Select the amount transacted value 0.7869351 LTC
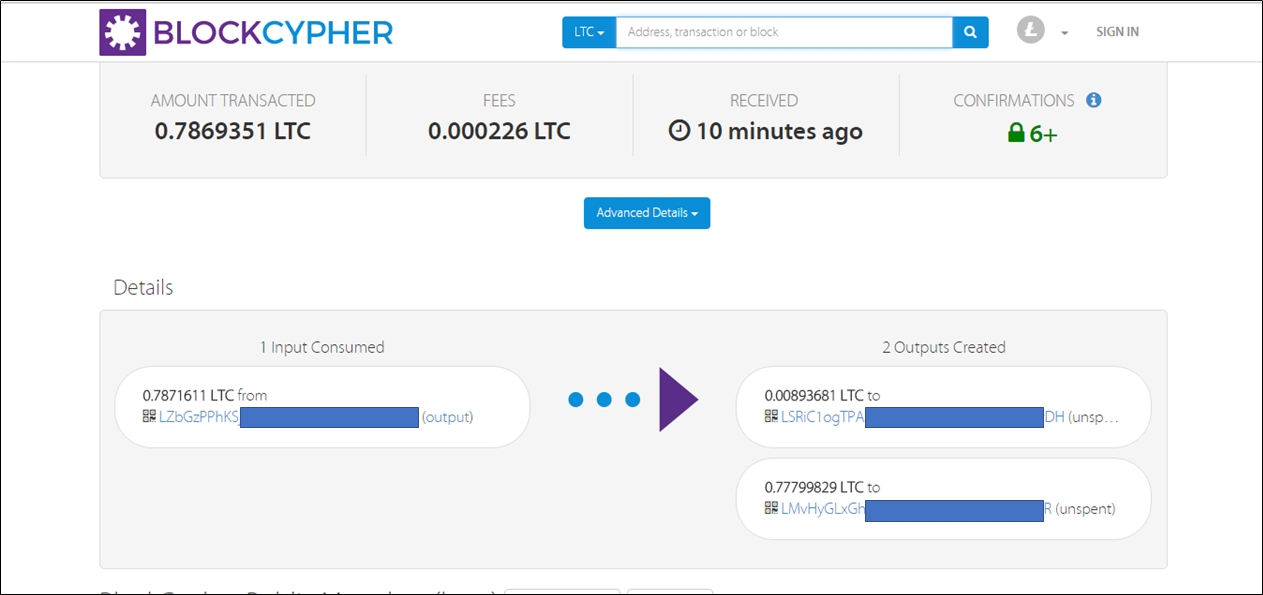The height and width of the screenshot is (595, 1263). pyautogui.click(x=233, y=131)
